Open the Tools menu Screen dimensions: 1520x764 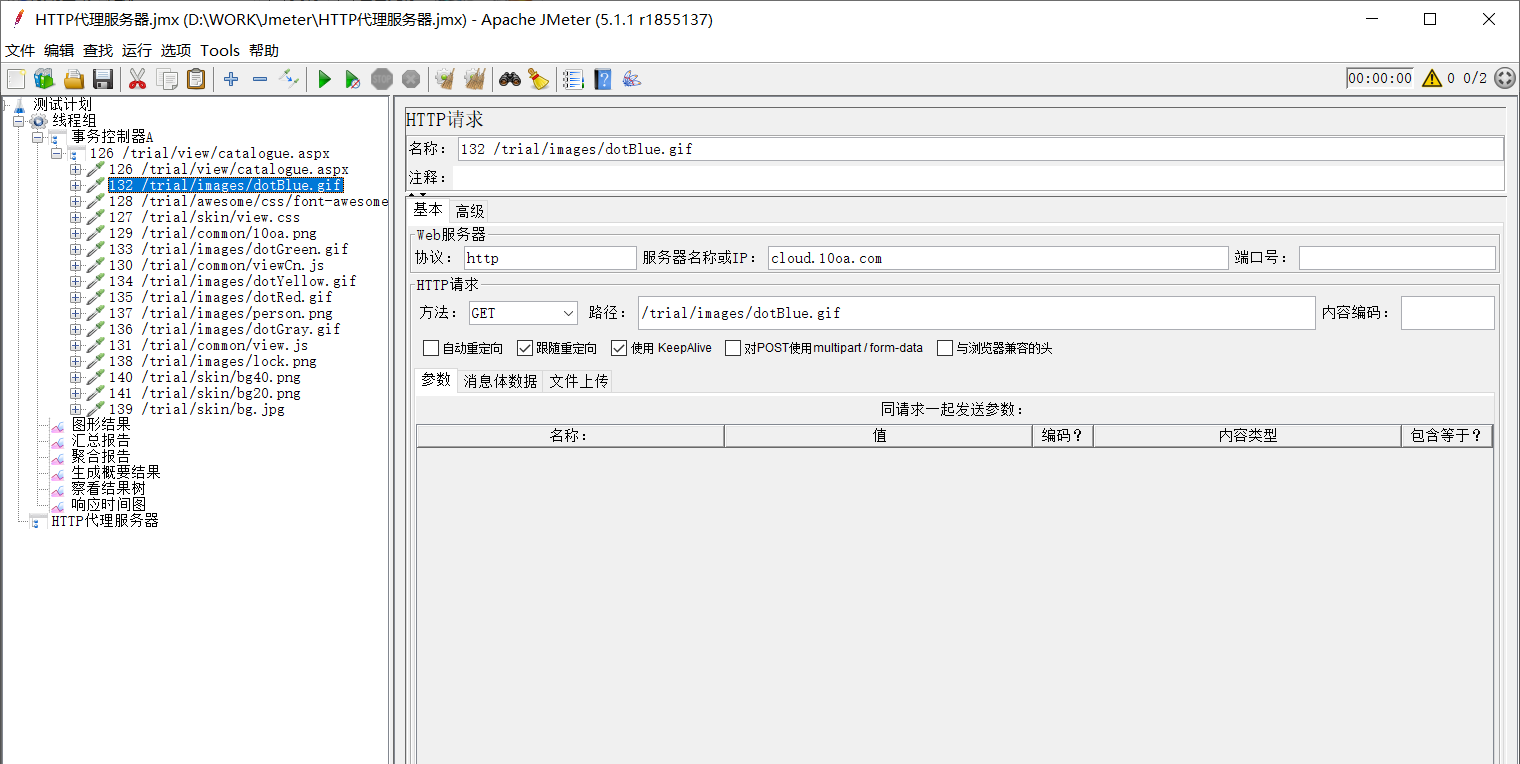(x=220, y=50)
